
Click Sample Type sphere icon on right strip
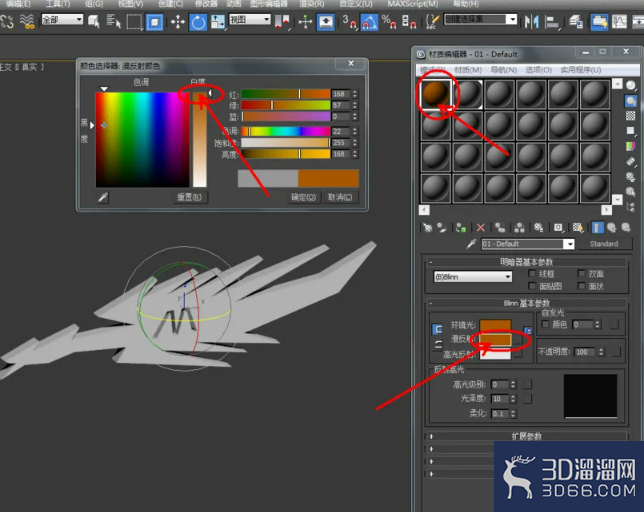(630, 85)
